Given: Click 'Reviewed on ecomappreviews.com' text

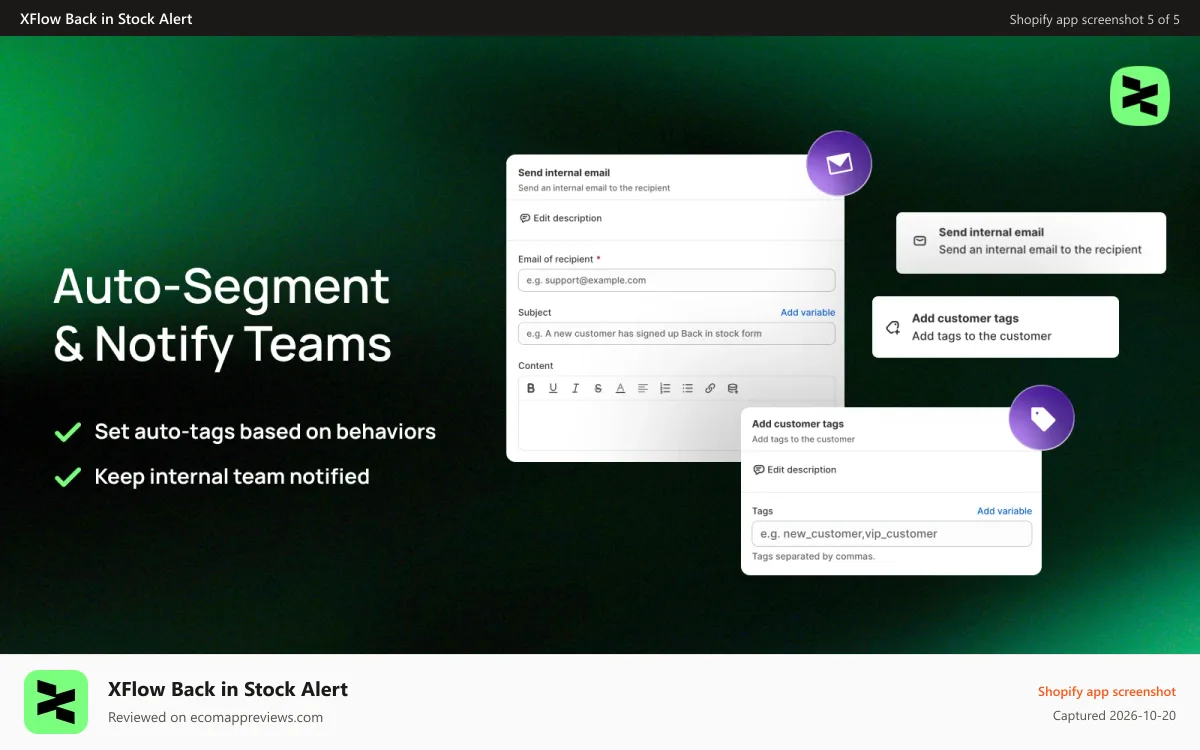Looking at the screenshot, I should coord(215,717).
